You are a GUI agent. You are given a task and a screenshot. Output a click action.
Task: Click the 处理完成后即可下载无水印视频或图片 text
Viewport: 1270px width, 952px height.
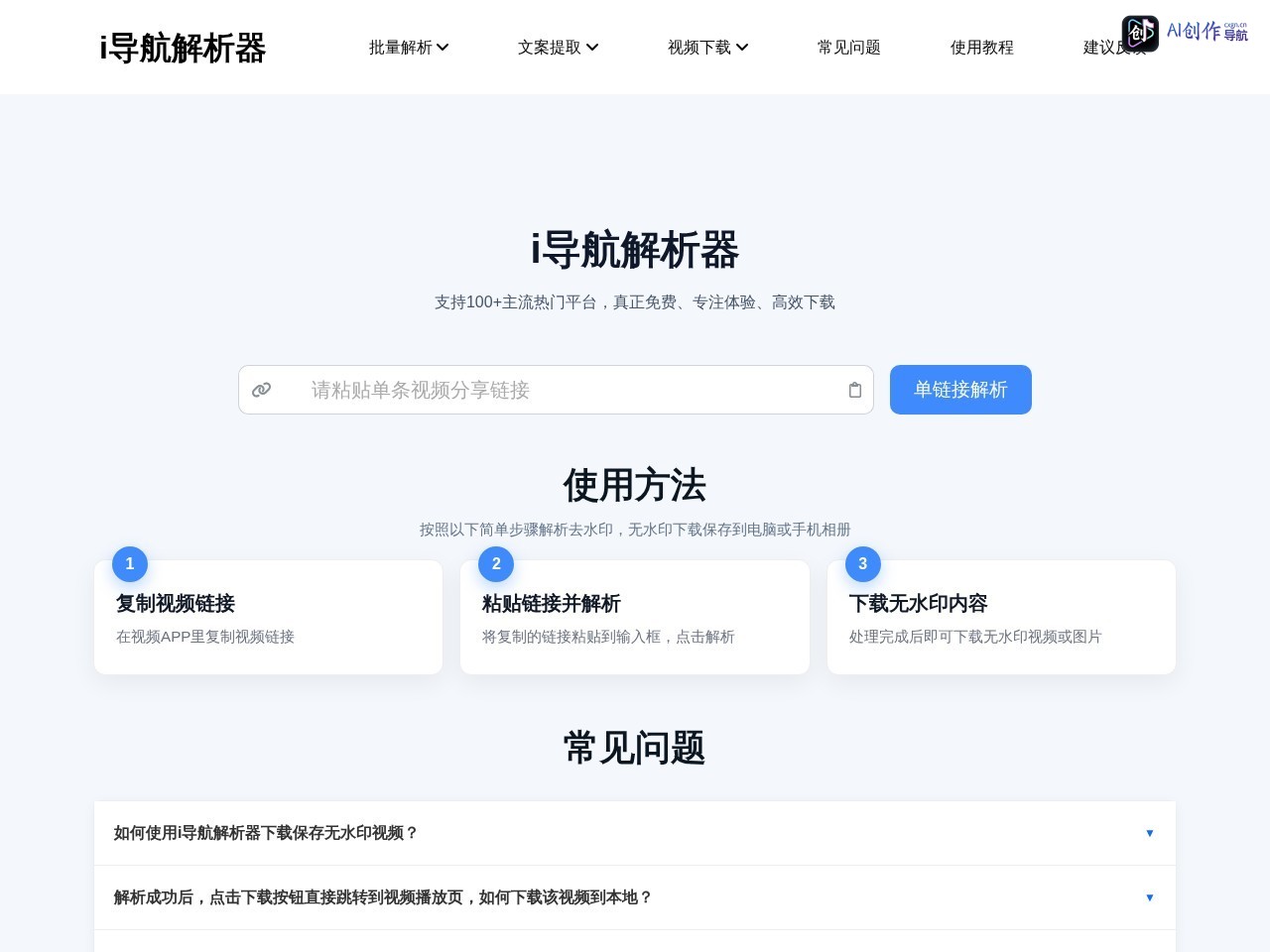tap(975, 637)
